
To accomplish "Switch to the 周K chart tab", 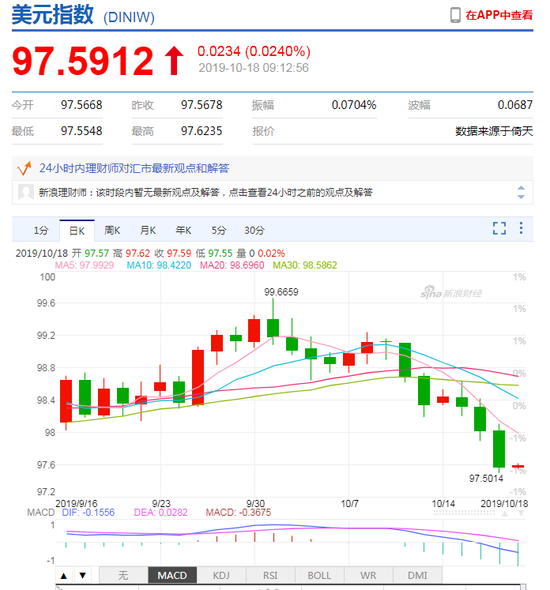I will (112, 230).
